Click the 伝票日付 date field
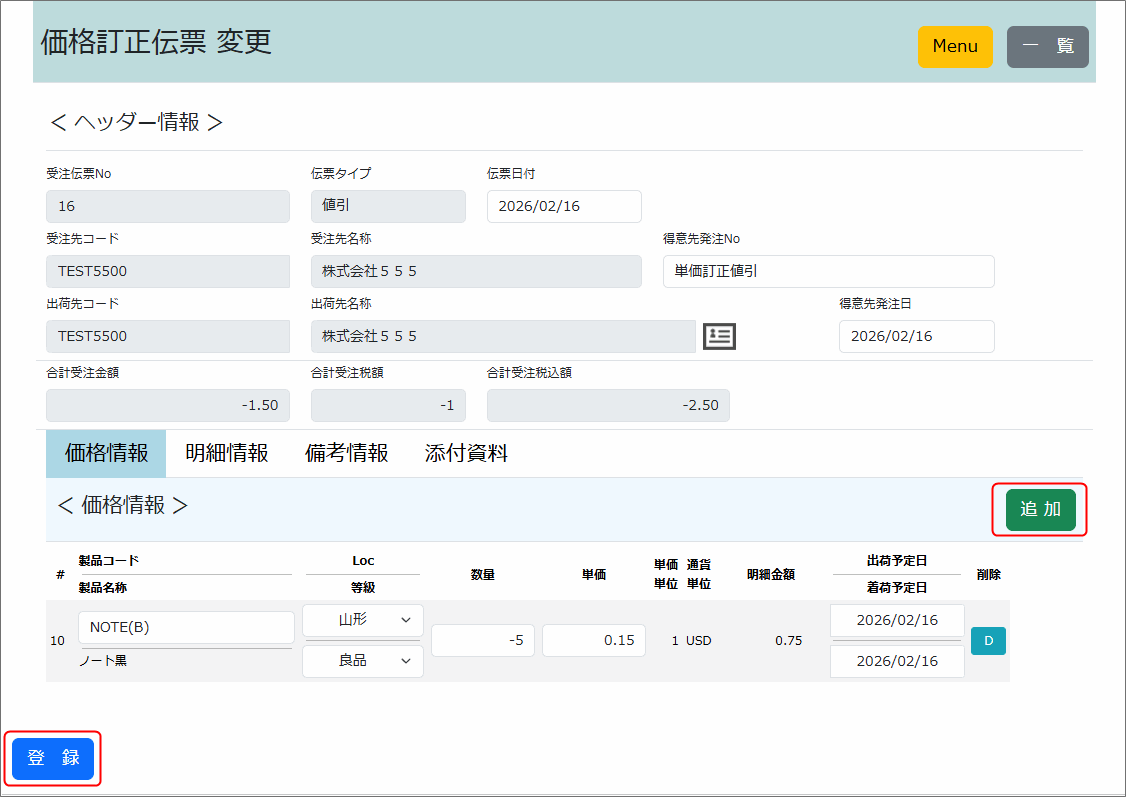This screenshot has height=797, width=1126. (564, 207)
